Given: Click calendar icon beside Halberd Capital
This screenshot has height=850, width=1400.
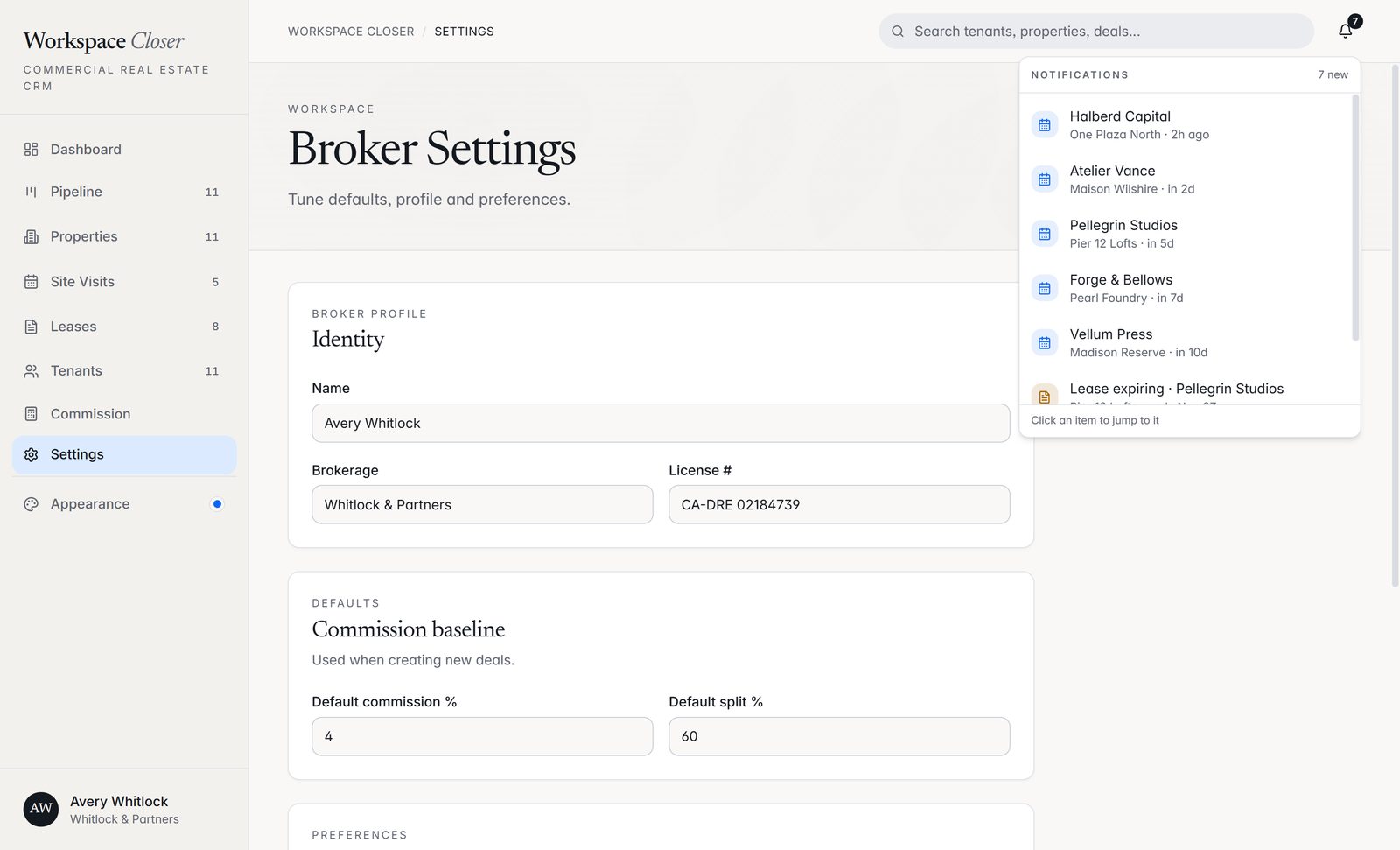Looking at the screenshot, I should (x=1045, y=125).
